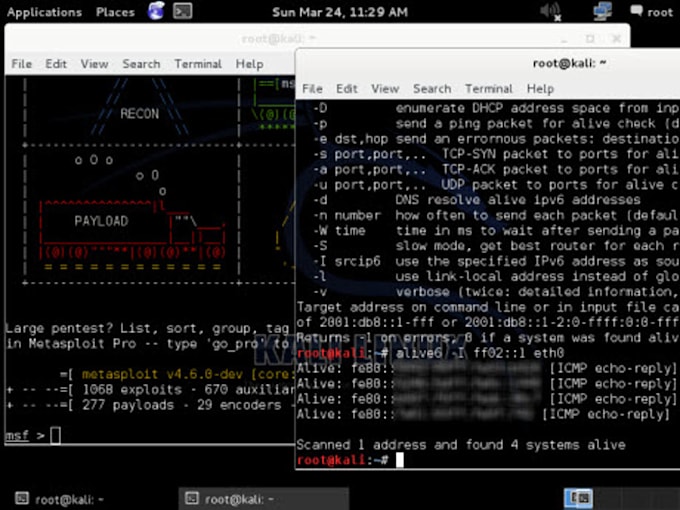Image resolution: width=680 pixels, height=510 pixels.
Task: Switch to first root@kali window in taskbar
Action: pyautogui.click(x=60, y=498)
